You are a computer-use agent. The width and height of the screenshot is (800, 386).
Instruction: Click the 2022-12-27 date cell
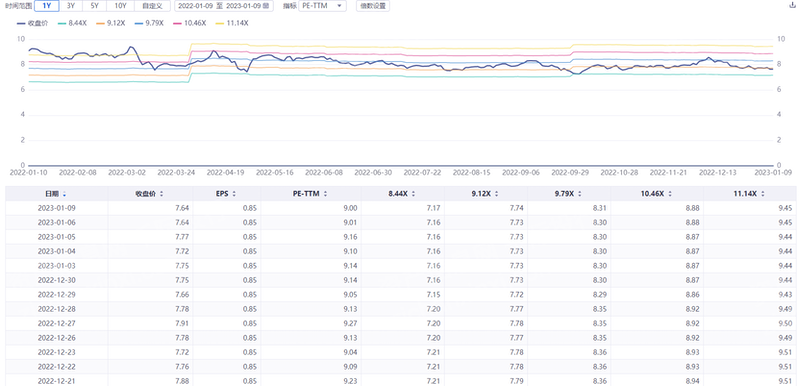click(x=57, y=323)
